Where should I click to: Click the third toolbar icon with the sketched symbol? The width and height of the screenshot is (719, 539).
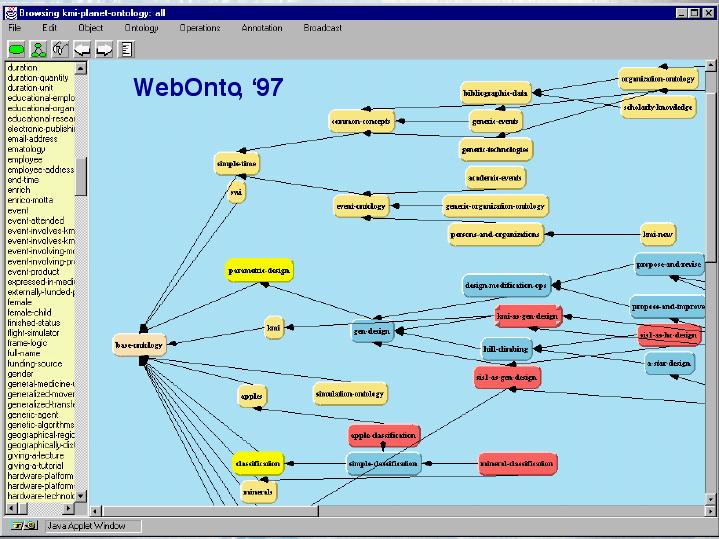(x=60, y=49)
